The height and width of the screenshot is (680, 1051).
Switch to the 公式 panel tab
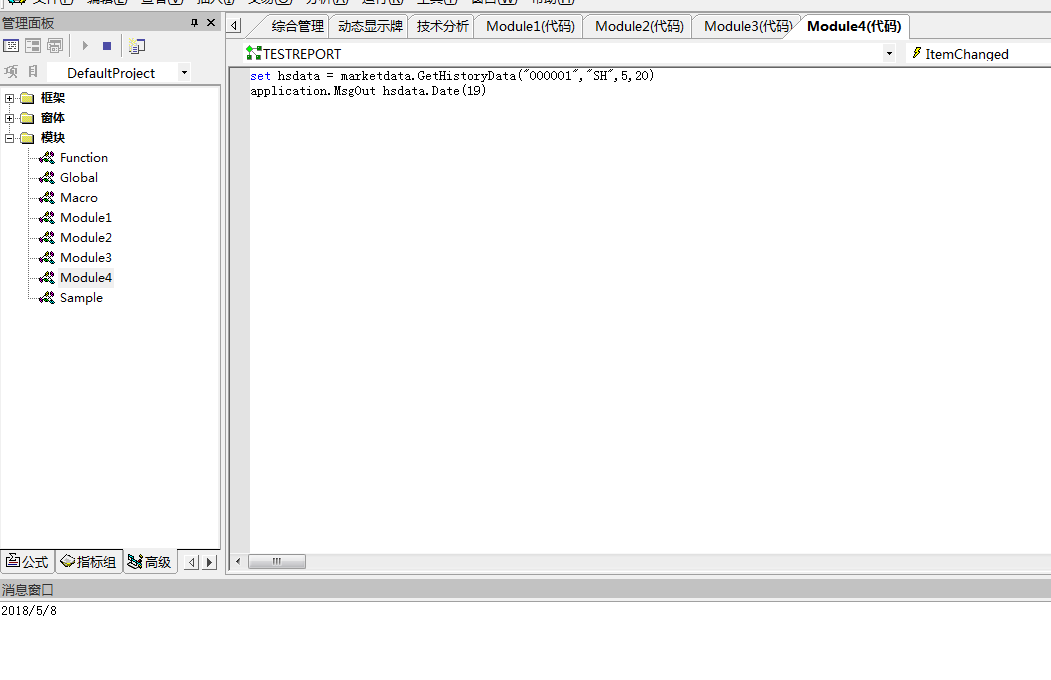[x=27, y=561]
